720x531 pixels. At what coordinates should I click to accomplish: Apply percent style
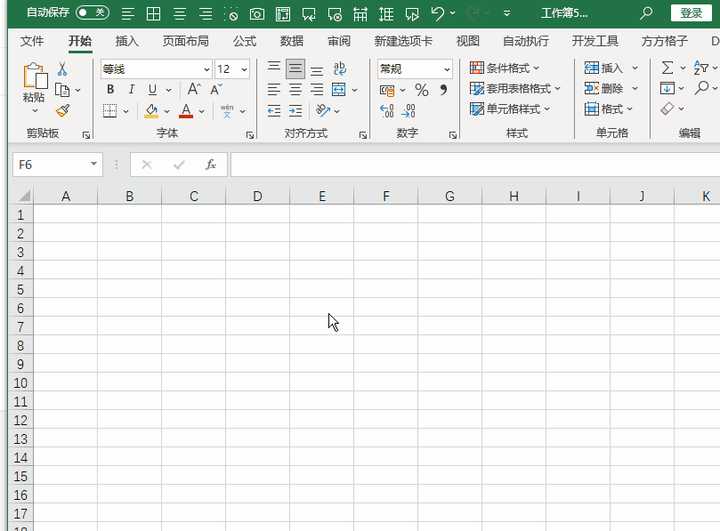point(422,90)
